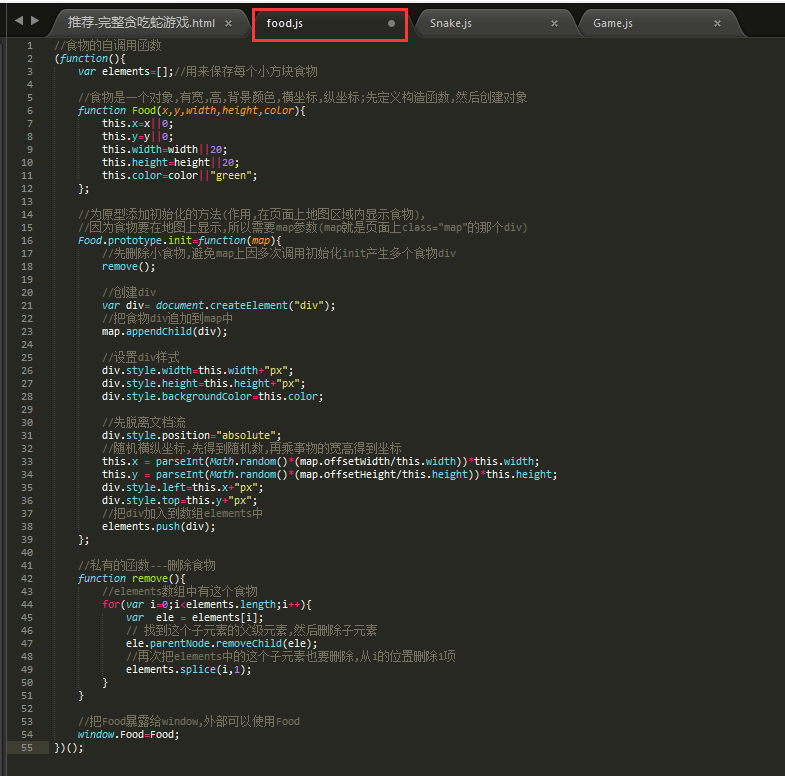
Task: Click on 'var elements=[];' code
Action: coord(125,72)
